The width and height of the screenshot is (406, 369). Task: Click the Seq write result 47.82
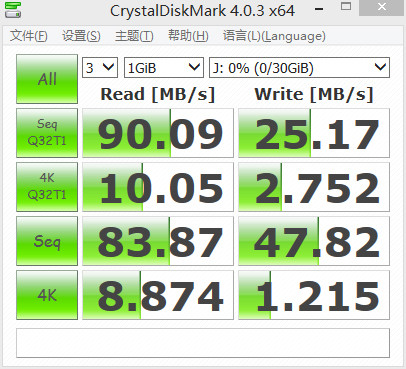coord(314,241)
